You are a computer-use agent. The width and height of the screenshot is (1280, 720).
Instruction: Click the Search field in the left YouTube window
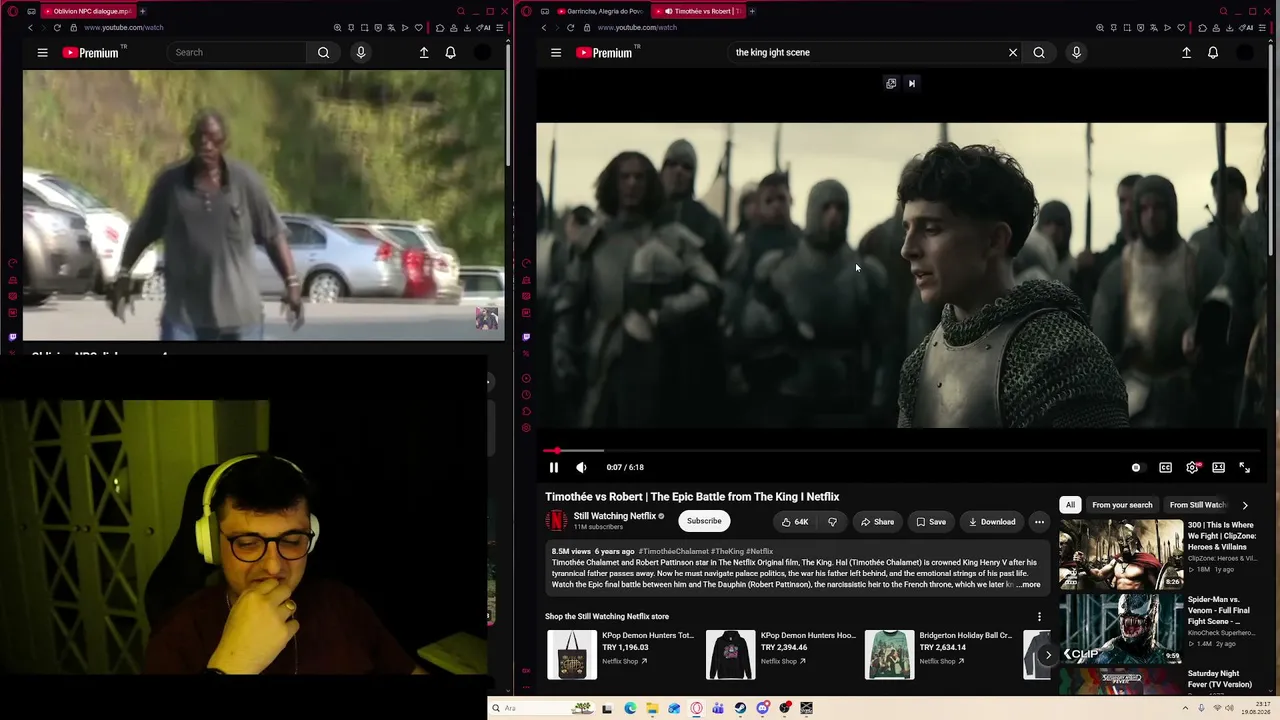pyautogui.click(x=237, y=52)
